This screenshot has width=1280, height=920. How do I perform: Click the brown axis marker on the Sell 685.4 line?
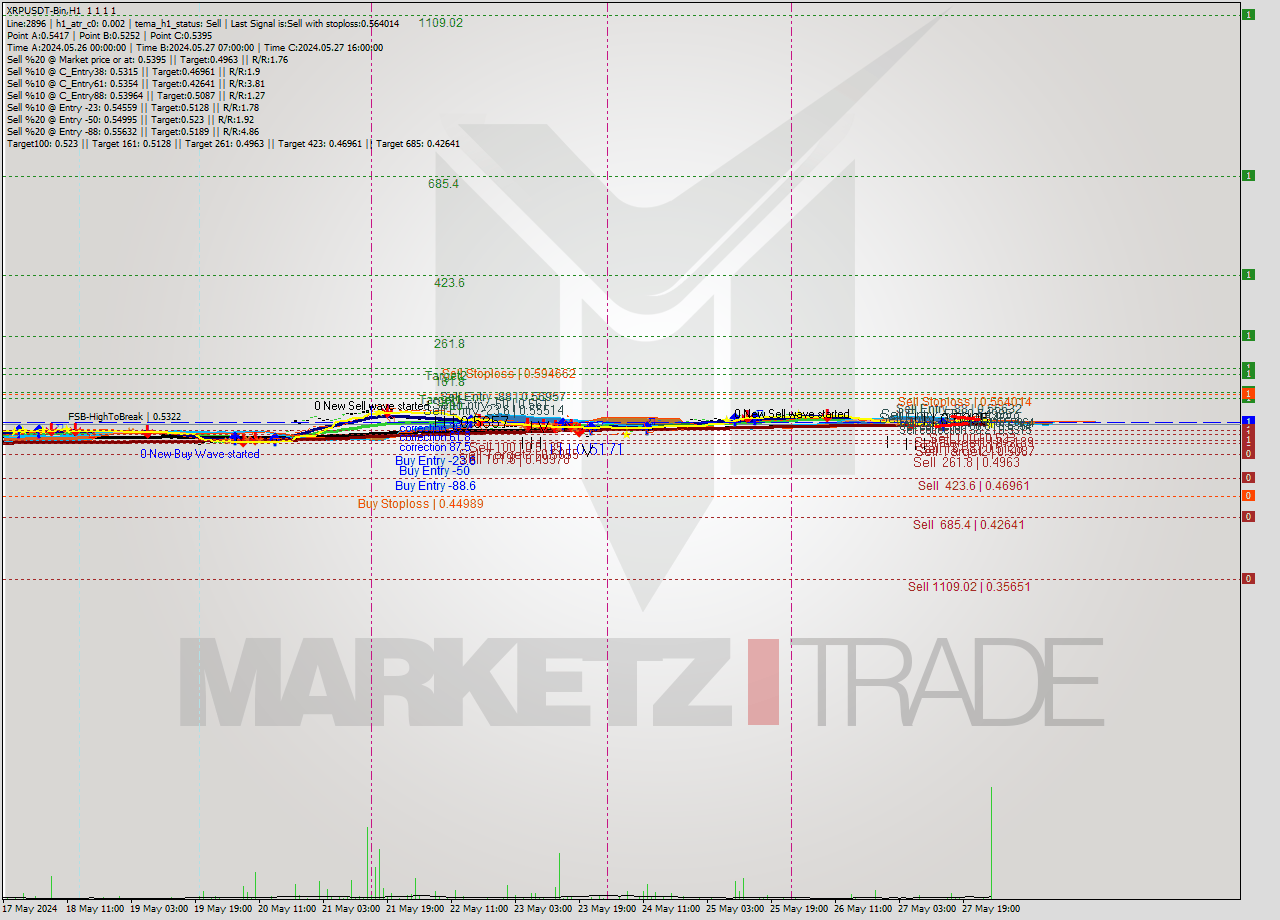click(x=1248, y=517)
